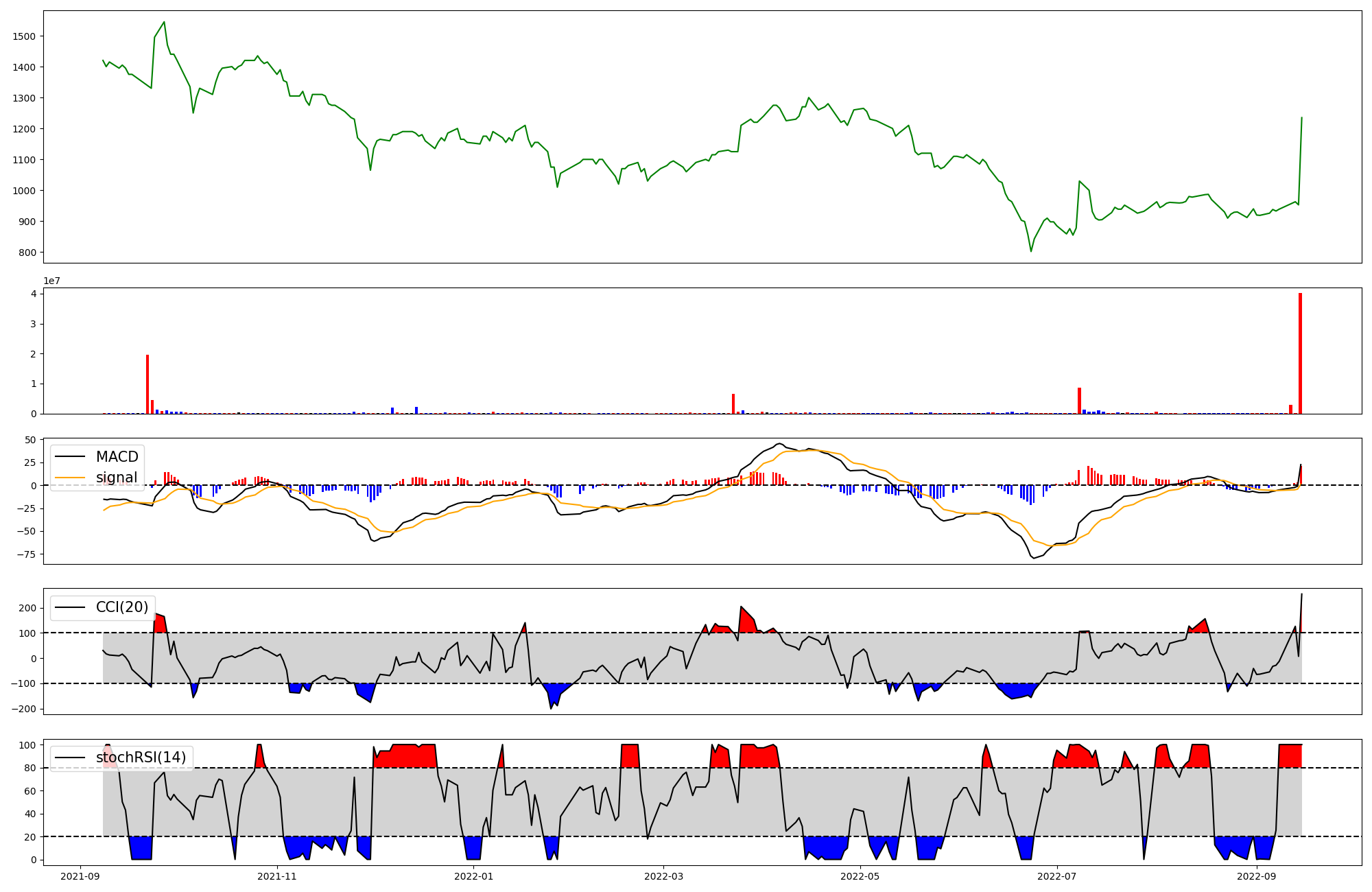Click the 1500 tick label on price axis

click(25, 36)
